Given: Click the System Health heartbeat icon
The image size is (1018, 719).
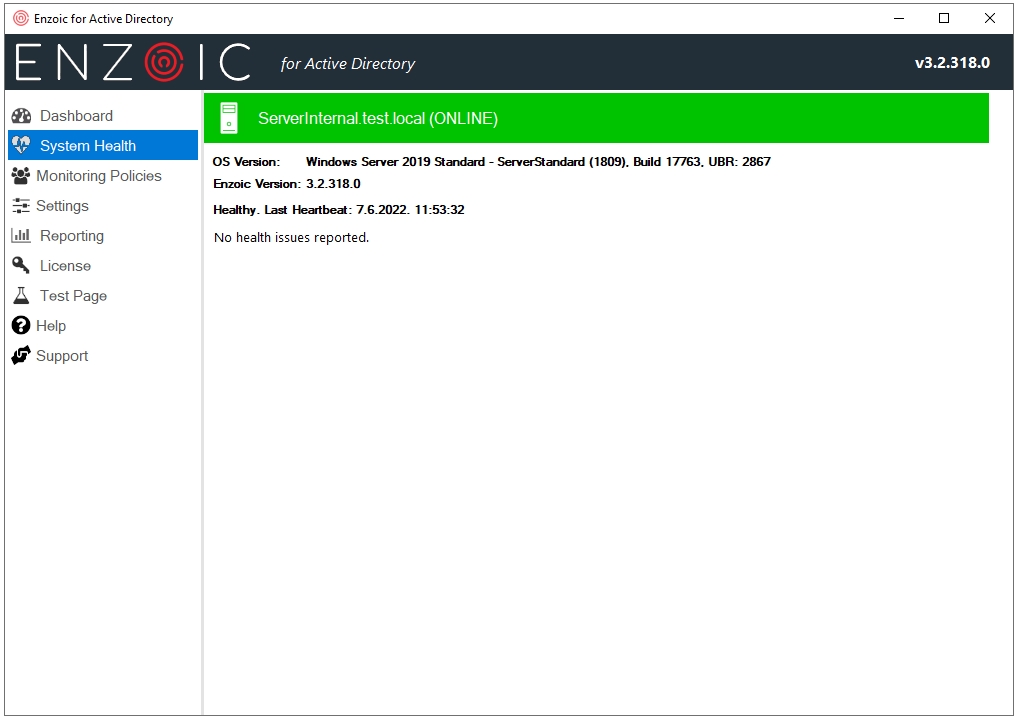Looking at the screenshot, I should click(x=21, y=146).
